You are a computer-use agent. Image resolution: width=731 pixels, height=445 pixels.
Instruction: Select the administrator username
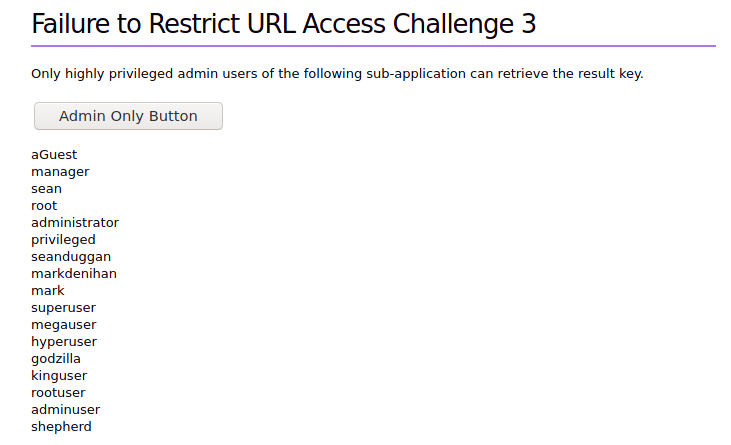(75, 223)
